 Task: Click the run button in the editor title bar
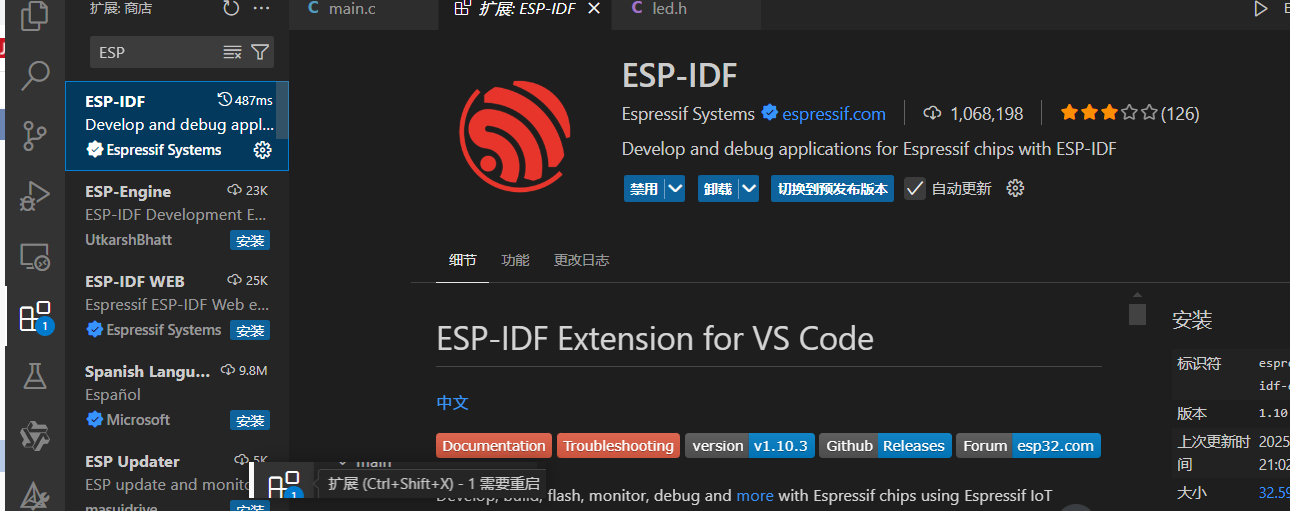coord(1261,9)
